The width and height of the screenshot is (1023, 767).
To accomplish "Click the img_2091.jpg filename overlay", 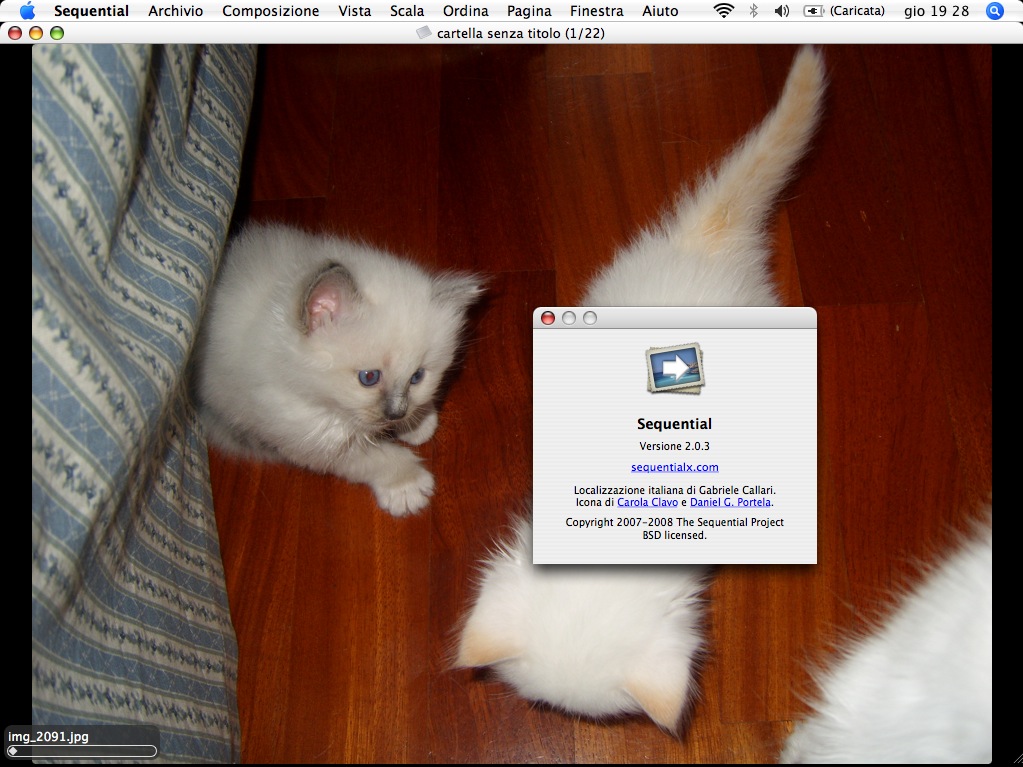I will pos(48,736).
